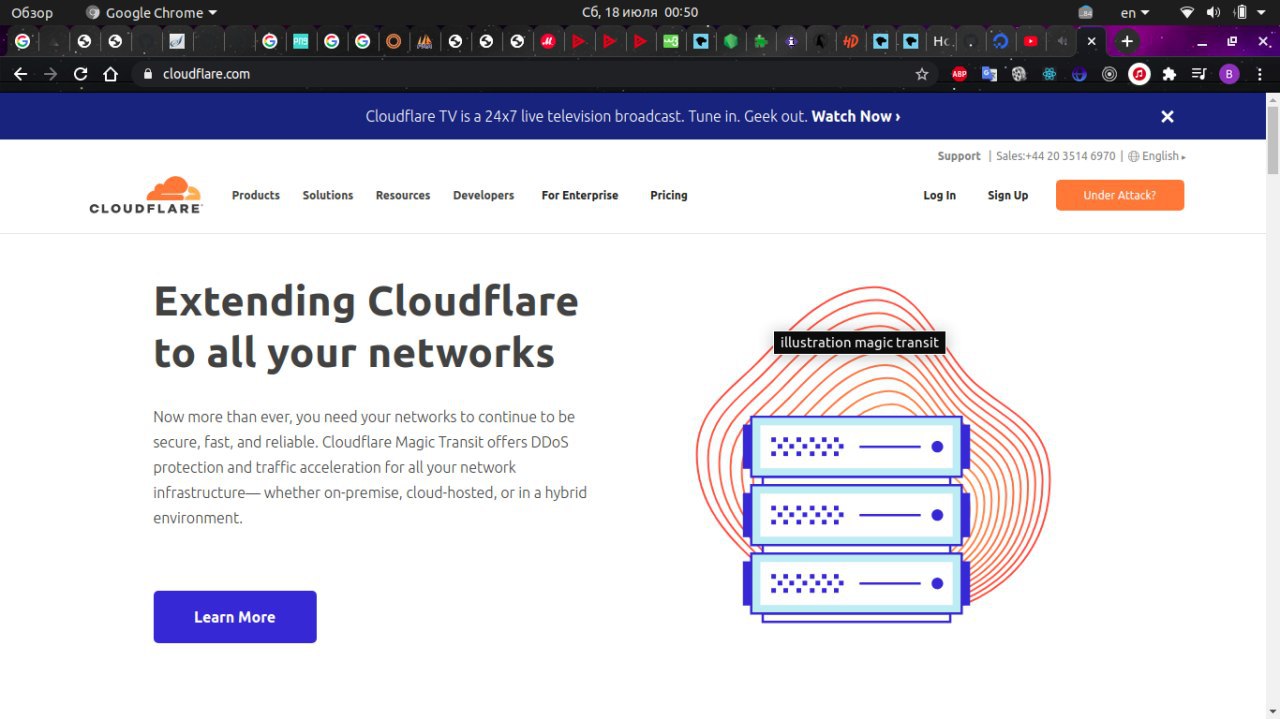Click the battery icon in top panel
Screen dimensions: 1280x719
(x=1242, y=12)
